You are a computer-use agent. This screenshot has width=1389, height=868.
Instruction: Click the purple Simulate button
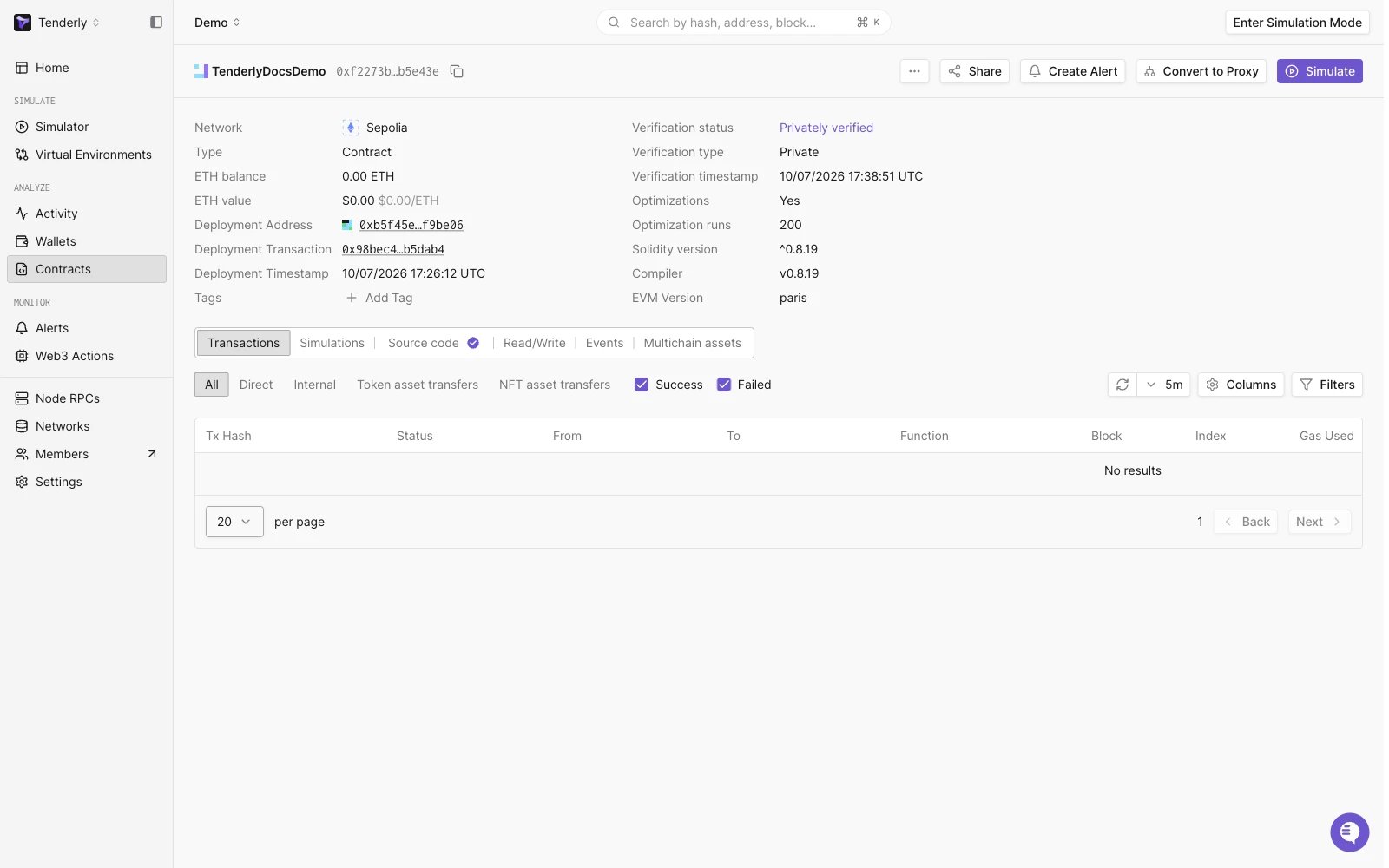1320,71
